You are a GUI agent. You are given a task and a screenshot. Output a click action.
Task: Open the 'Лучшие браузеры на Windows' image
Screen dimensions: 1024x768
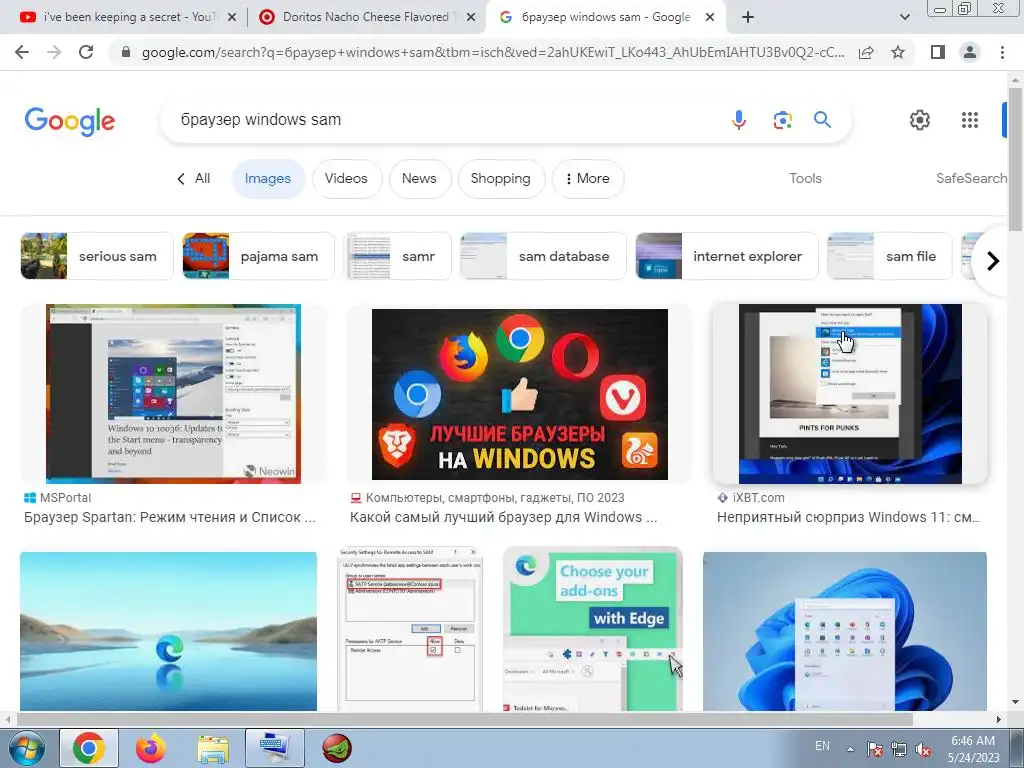(519, 394)
